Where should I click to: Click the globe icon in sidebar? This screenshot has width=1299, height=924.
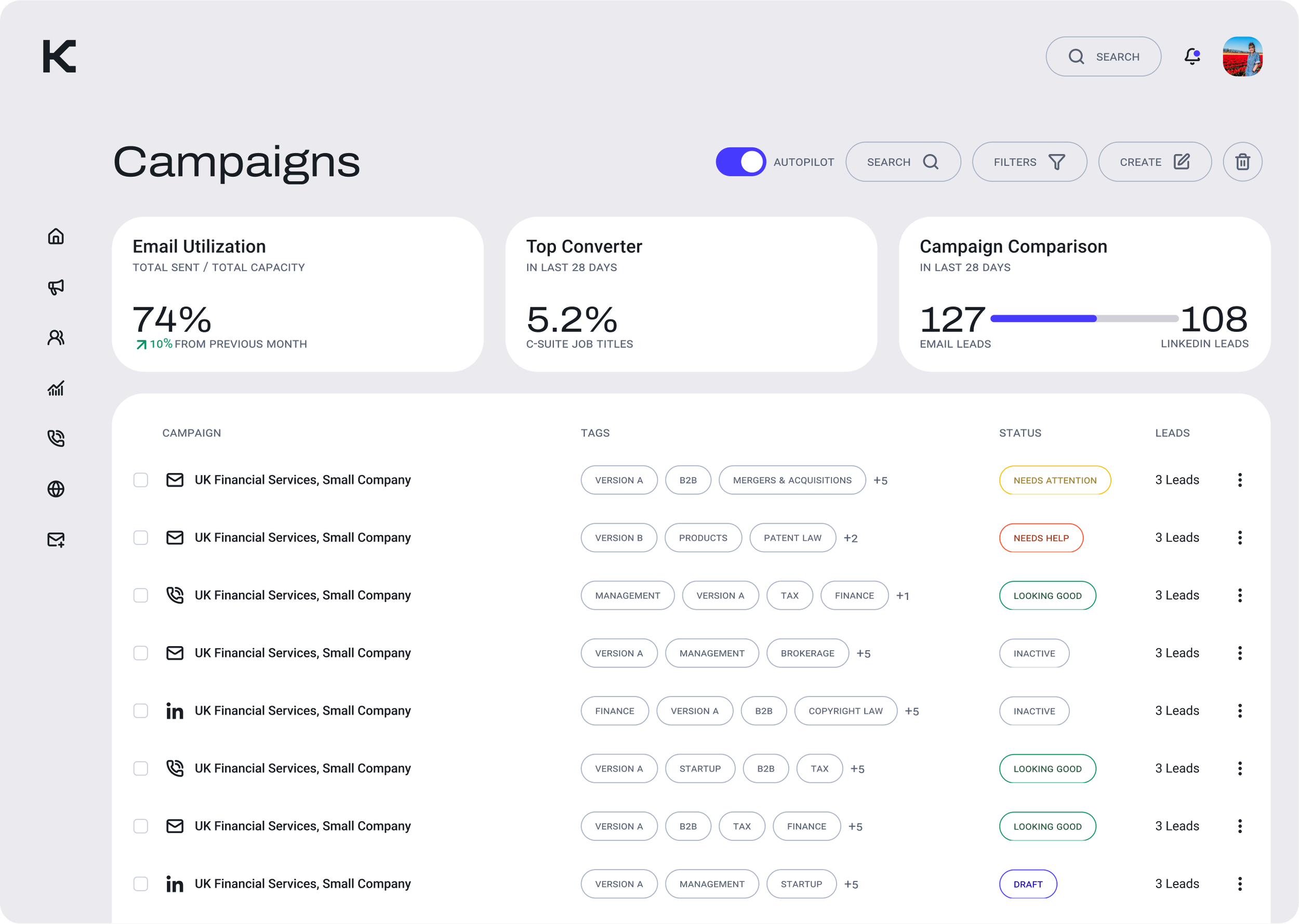(56, 489)
